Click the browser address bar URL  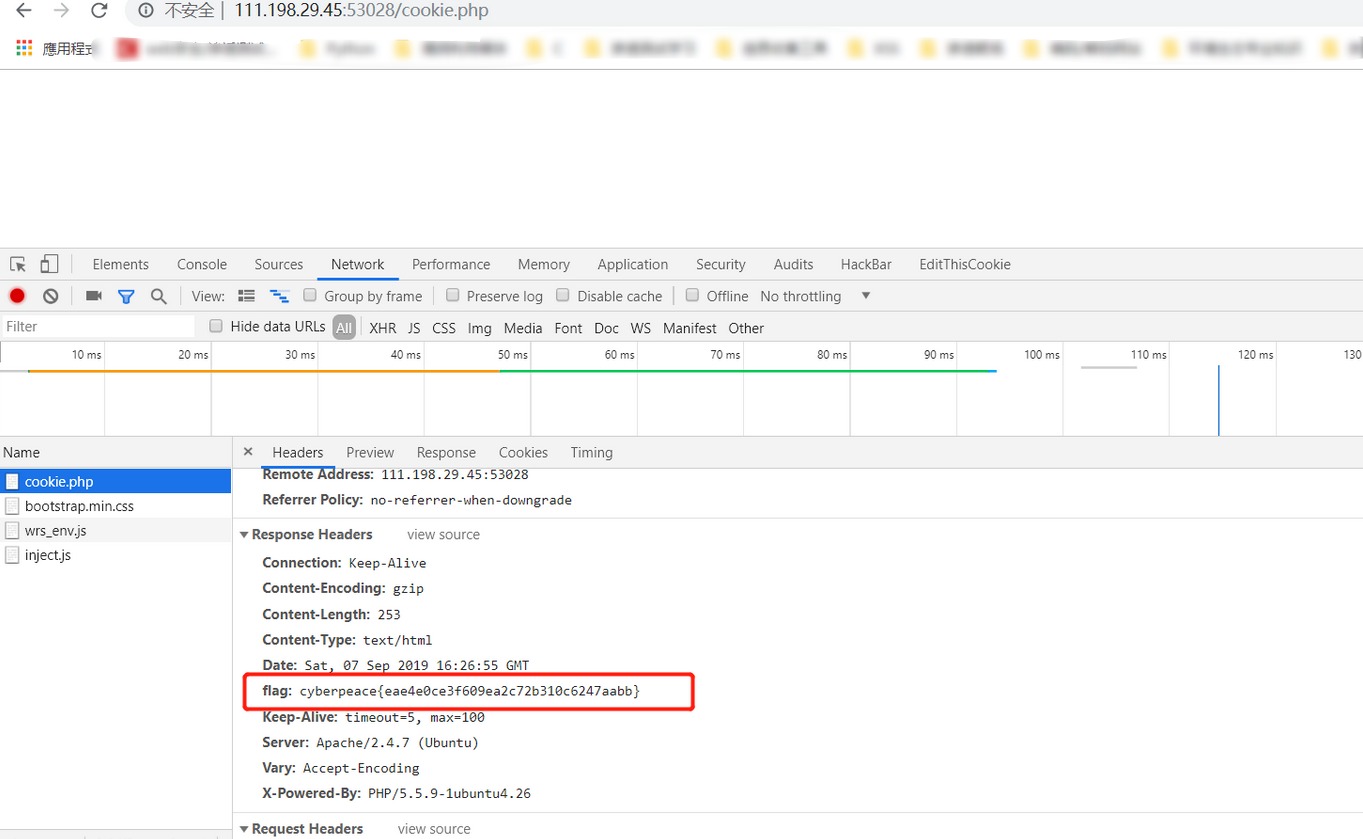pyautogui.click(x=361, y=11)
